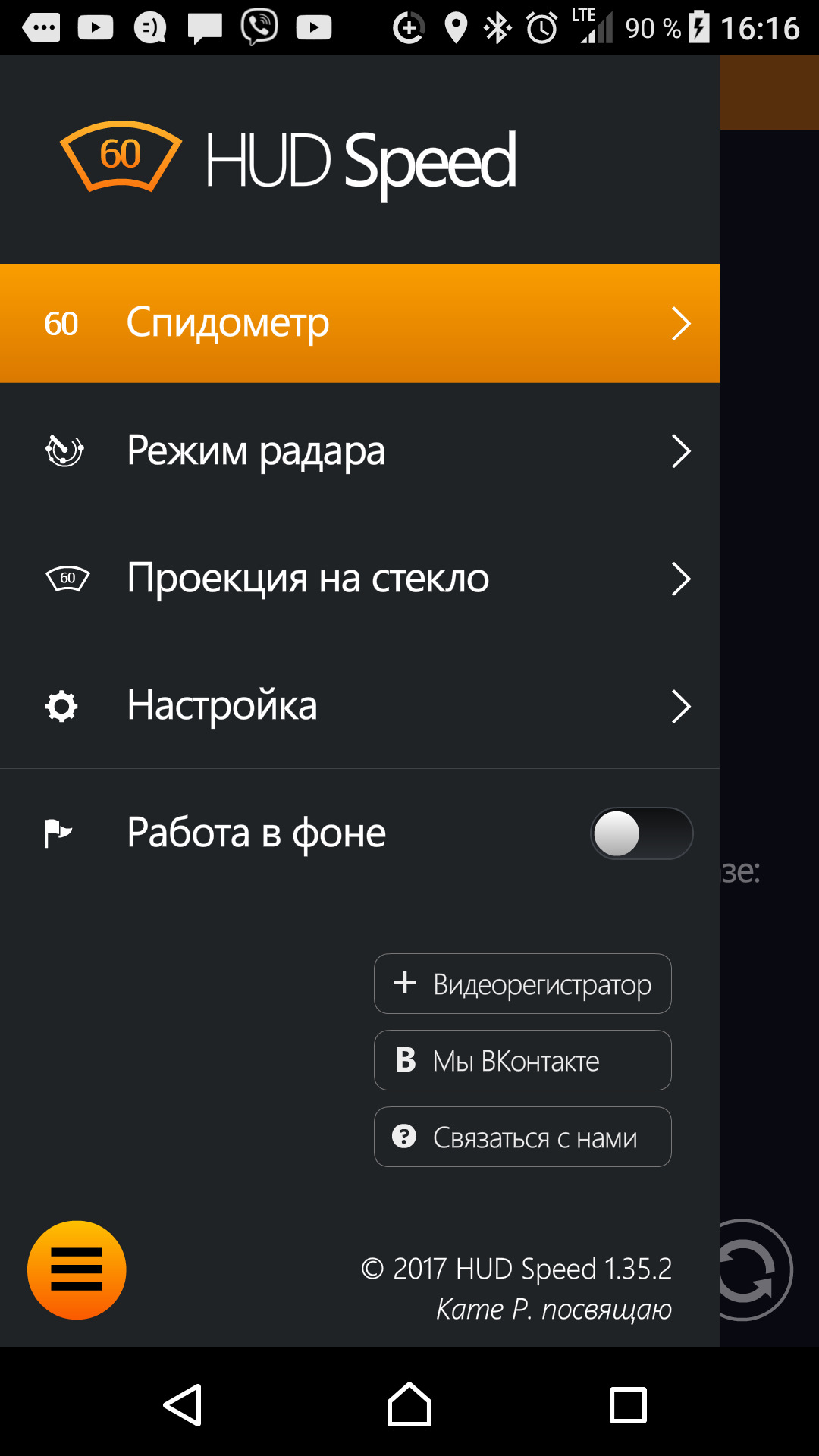Tap the radar mode icon

(x=64, y=451)
